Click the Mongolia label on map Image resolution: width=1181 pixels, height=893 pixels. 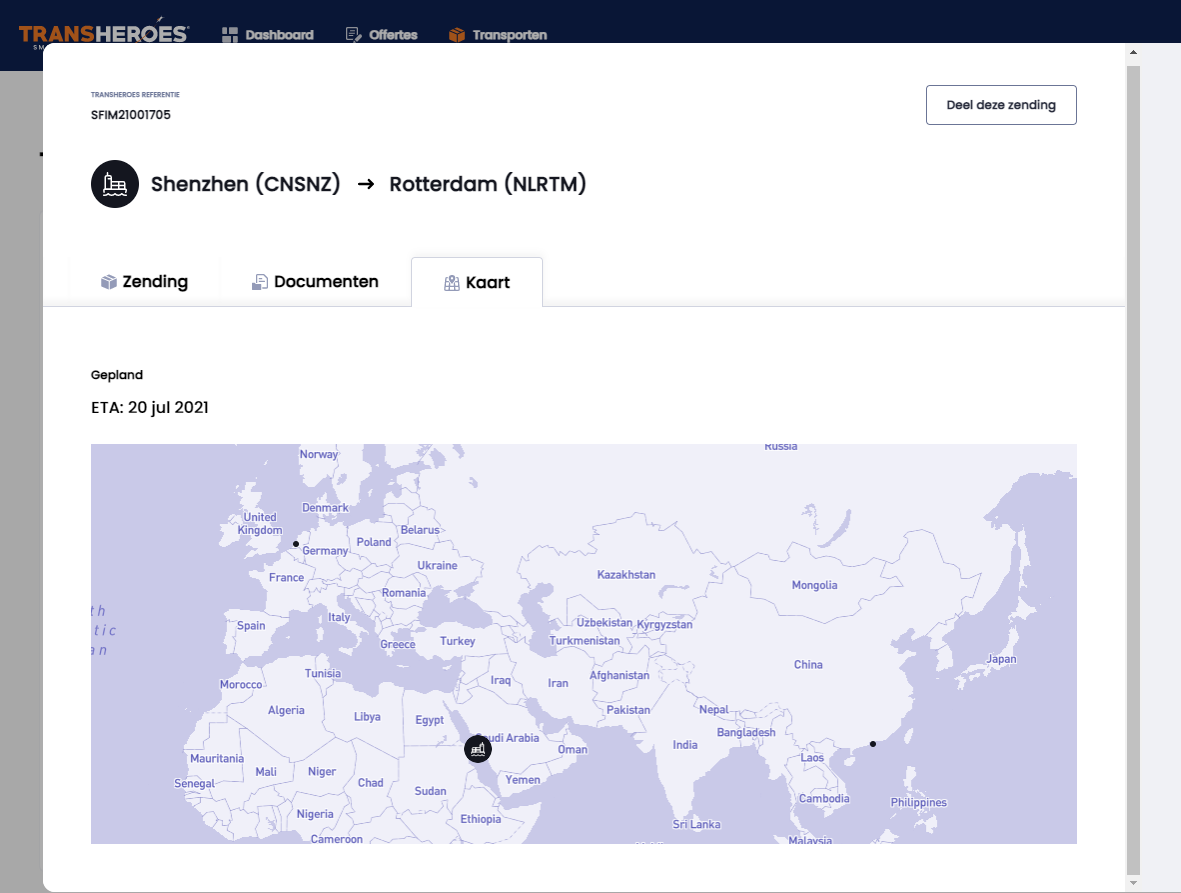pos(814,585)
